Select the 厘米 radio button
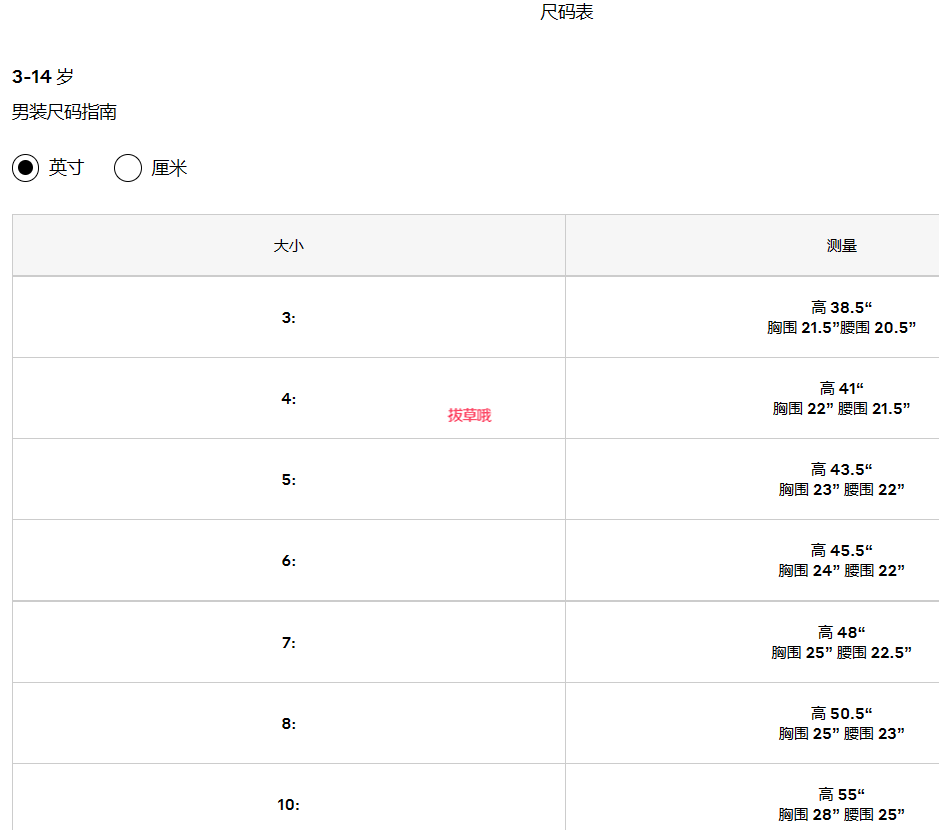Screen dimensions: 939x830 128,168
